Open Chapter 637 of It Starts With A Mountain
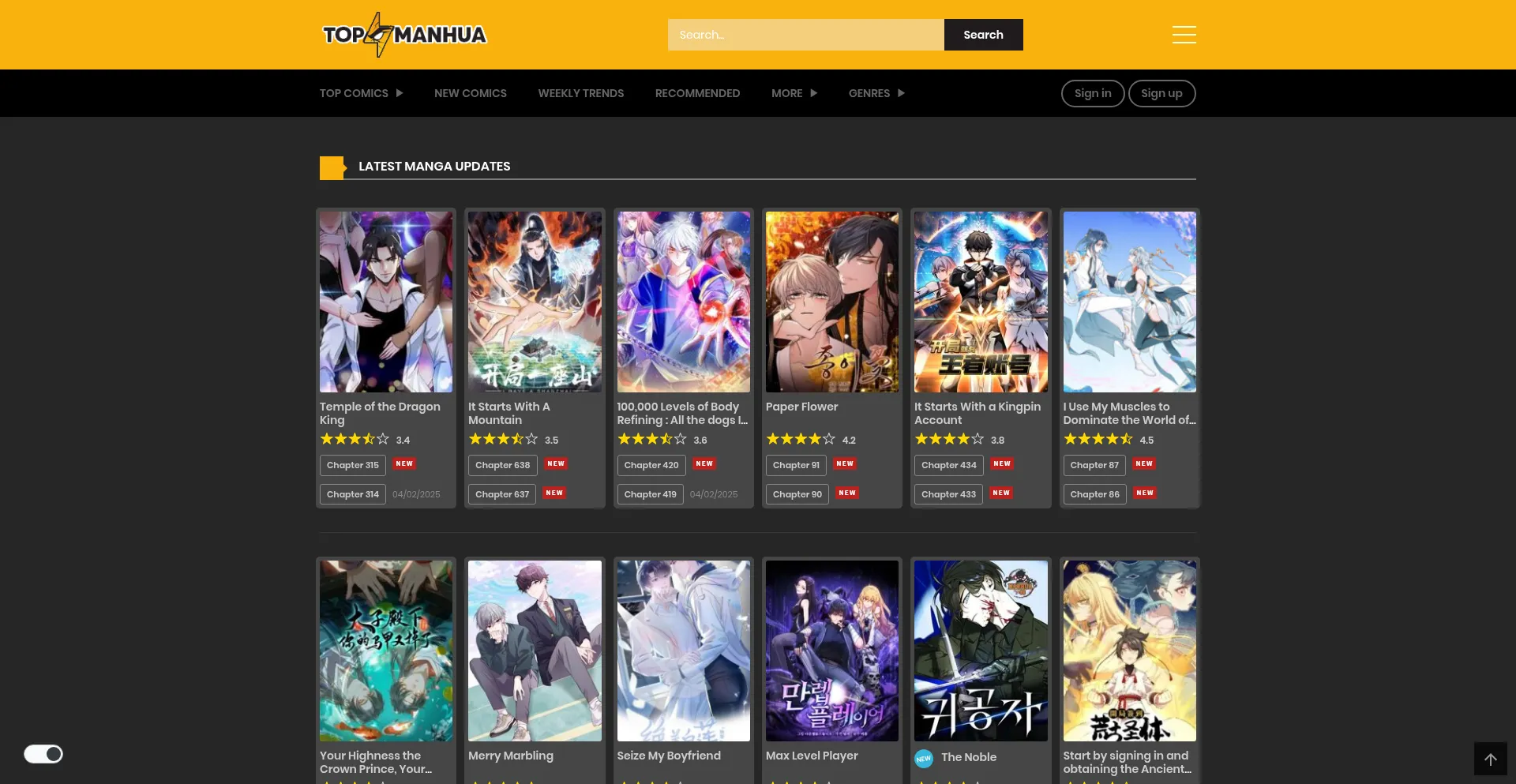Viewport: 1516px width, 784px height. tap(502, 494)
